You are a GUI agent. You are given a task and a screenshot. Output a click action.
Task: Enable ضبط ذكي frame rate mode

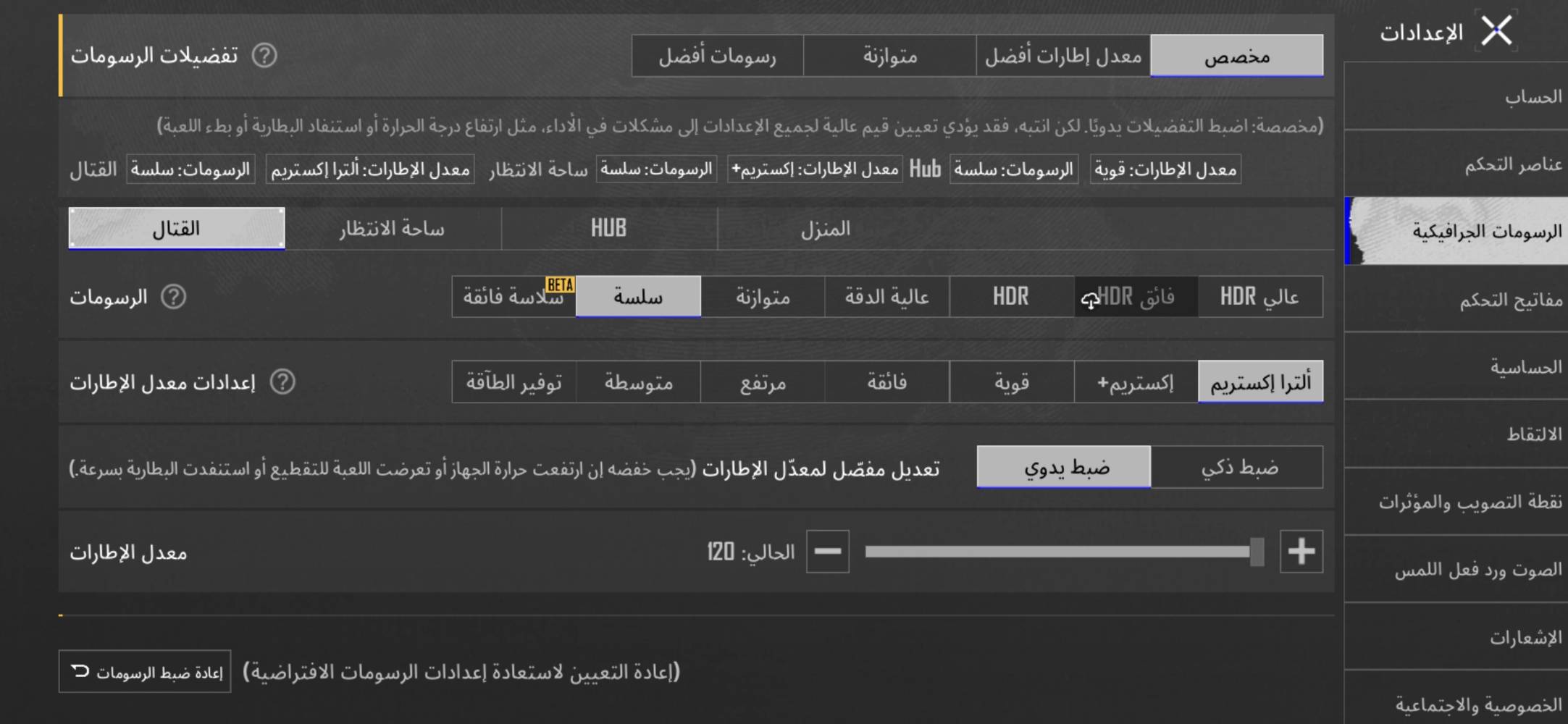point(1237,467)
